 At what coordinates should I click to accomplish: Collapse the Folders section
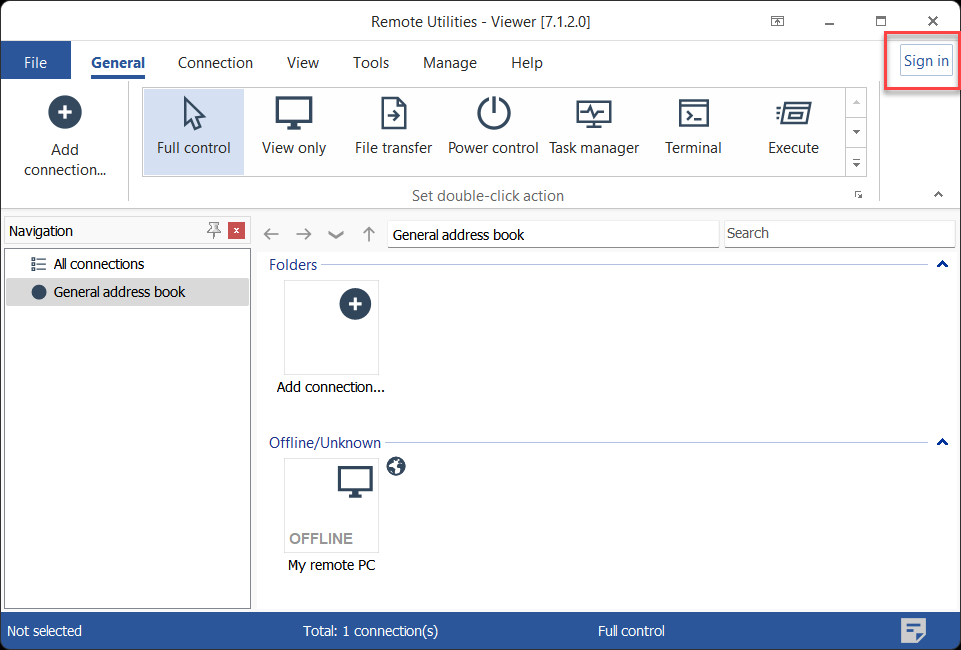click(x=941, y=265)
